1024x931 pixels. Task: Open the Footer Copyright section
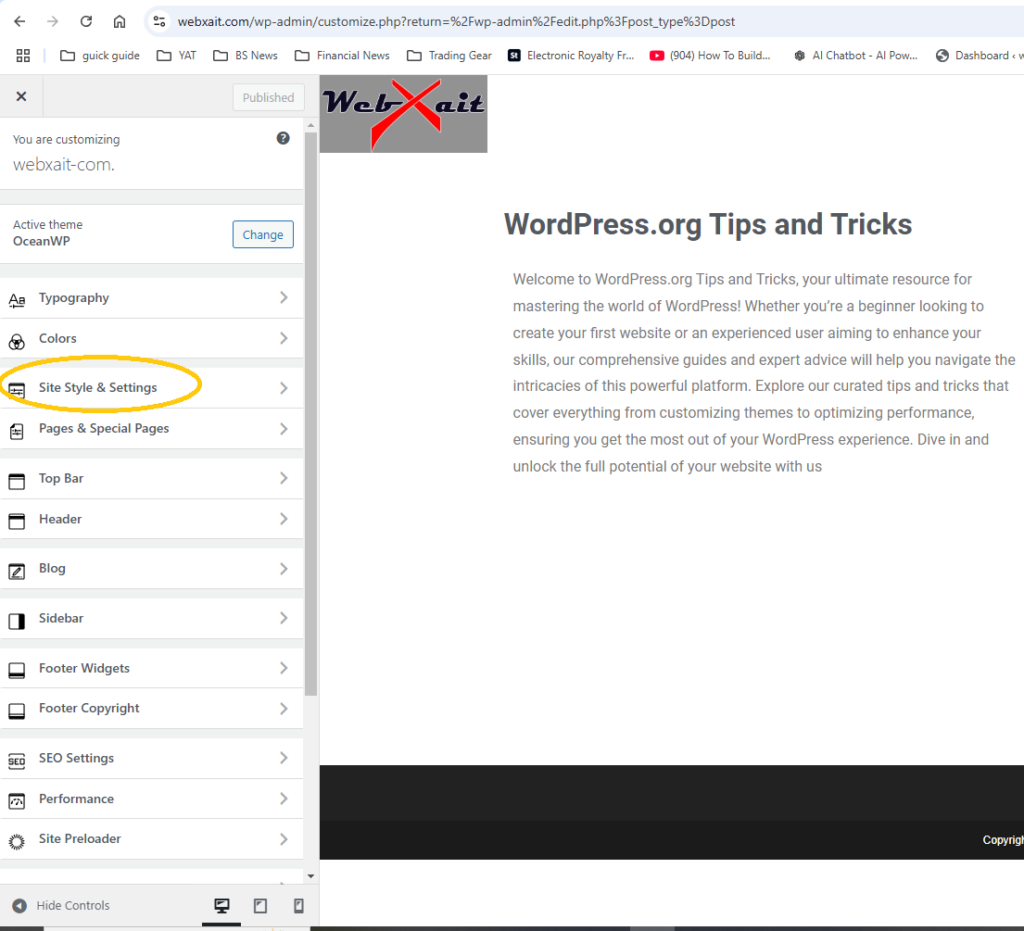(152, 708)
